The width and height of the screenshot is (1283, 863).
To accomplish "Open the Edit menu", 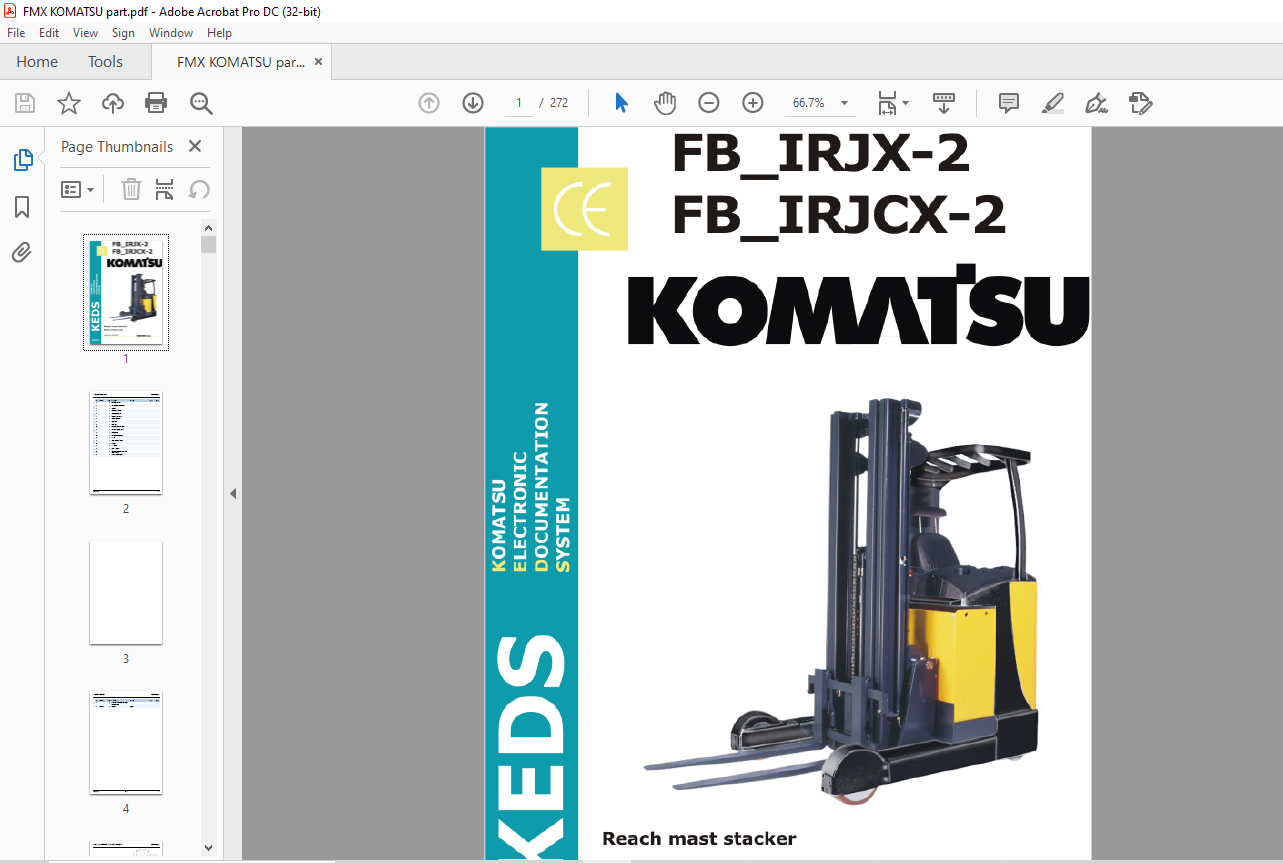I will [49, 33].
